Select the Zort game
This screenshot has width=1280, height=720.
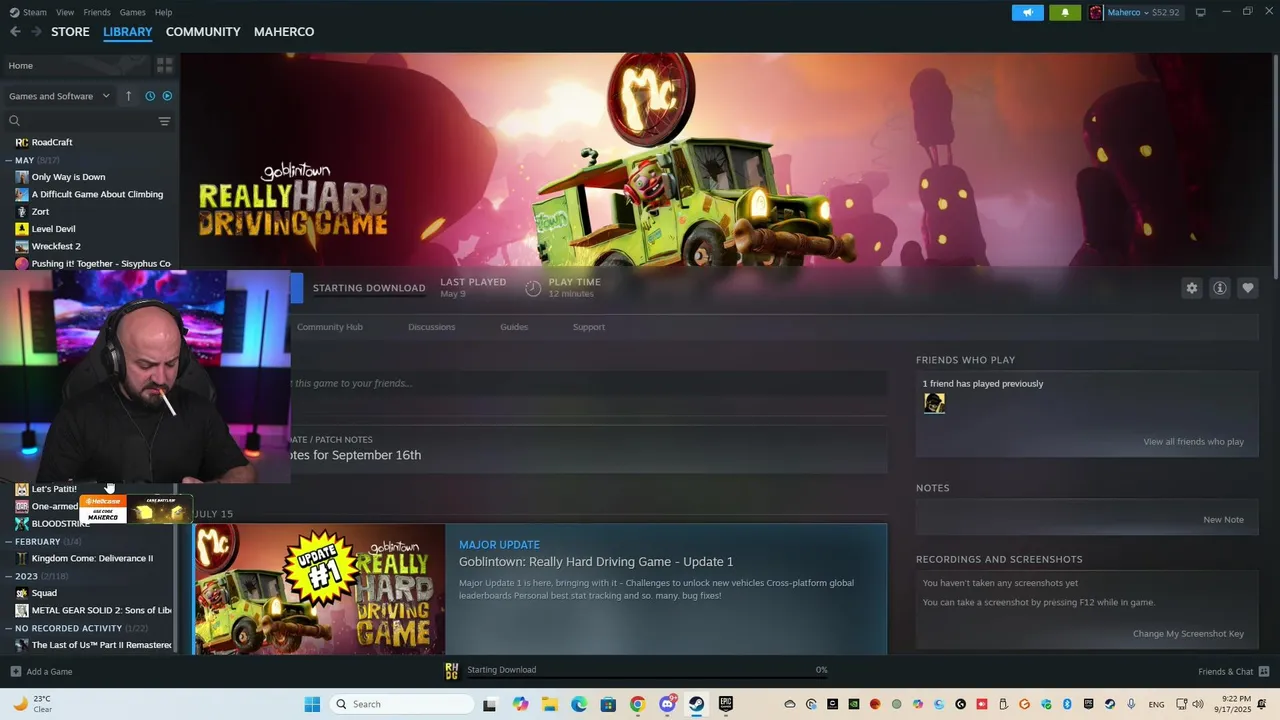click(x=40, y=212)
